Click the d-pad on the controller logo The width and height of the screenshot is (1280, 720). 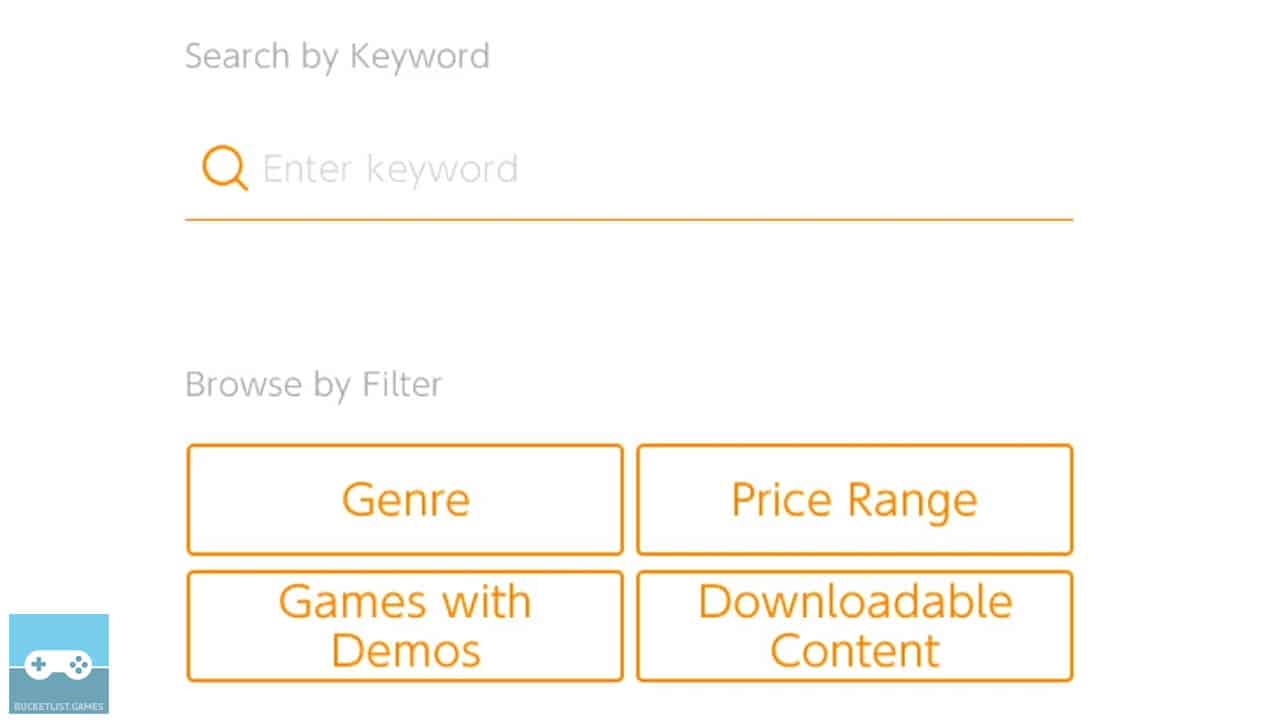(x=40, y=664)
